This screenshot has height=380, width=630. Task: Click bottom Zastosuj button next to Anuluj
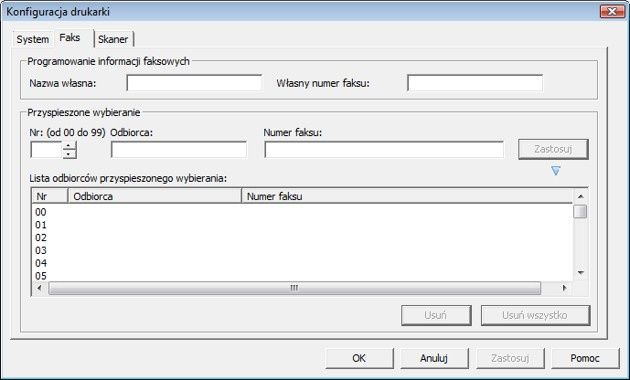click(x=510, y=358)
